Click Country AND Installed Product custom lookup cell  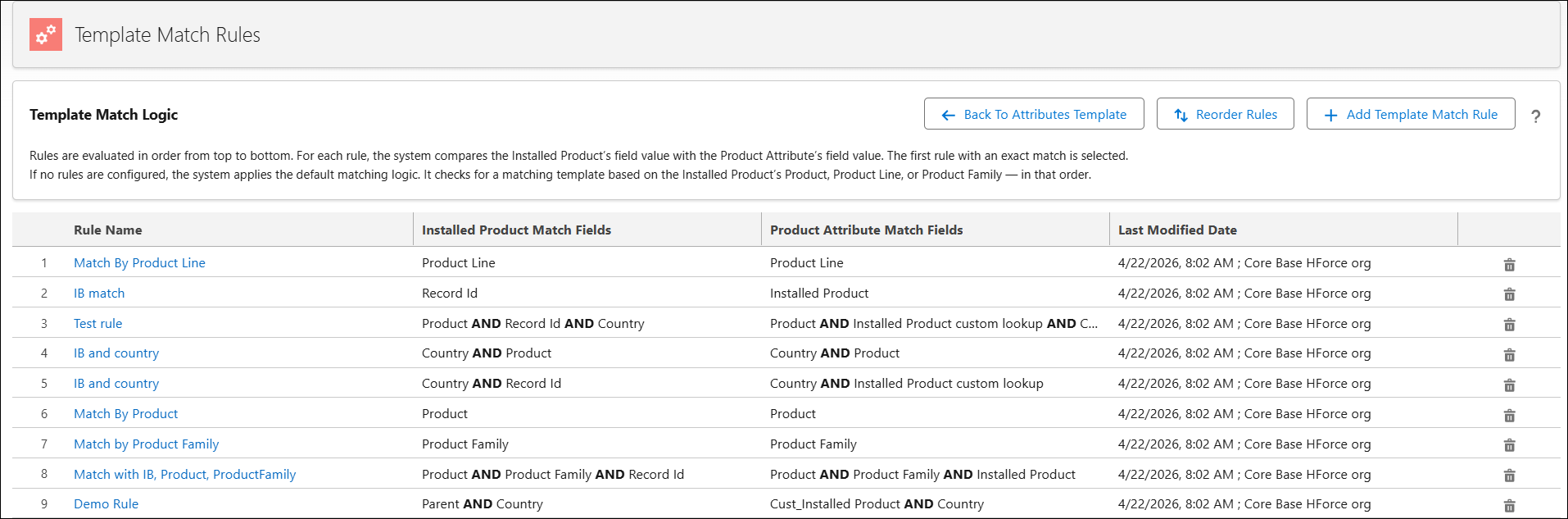(x=907, y=383)
